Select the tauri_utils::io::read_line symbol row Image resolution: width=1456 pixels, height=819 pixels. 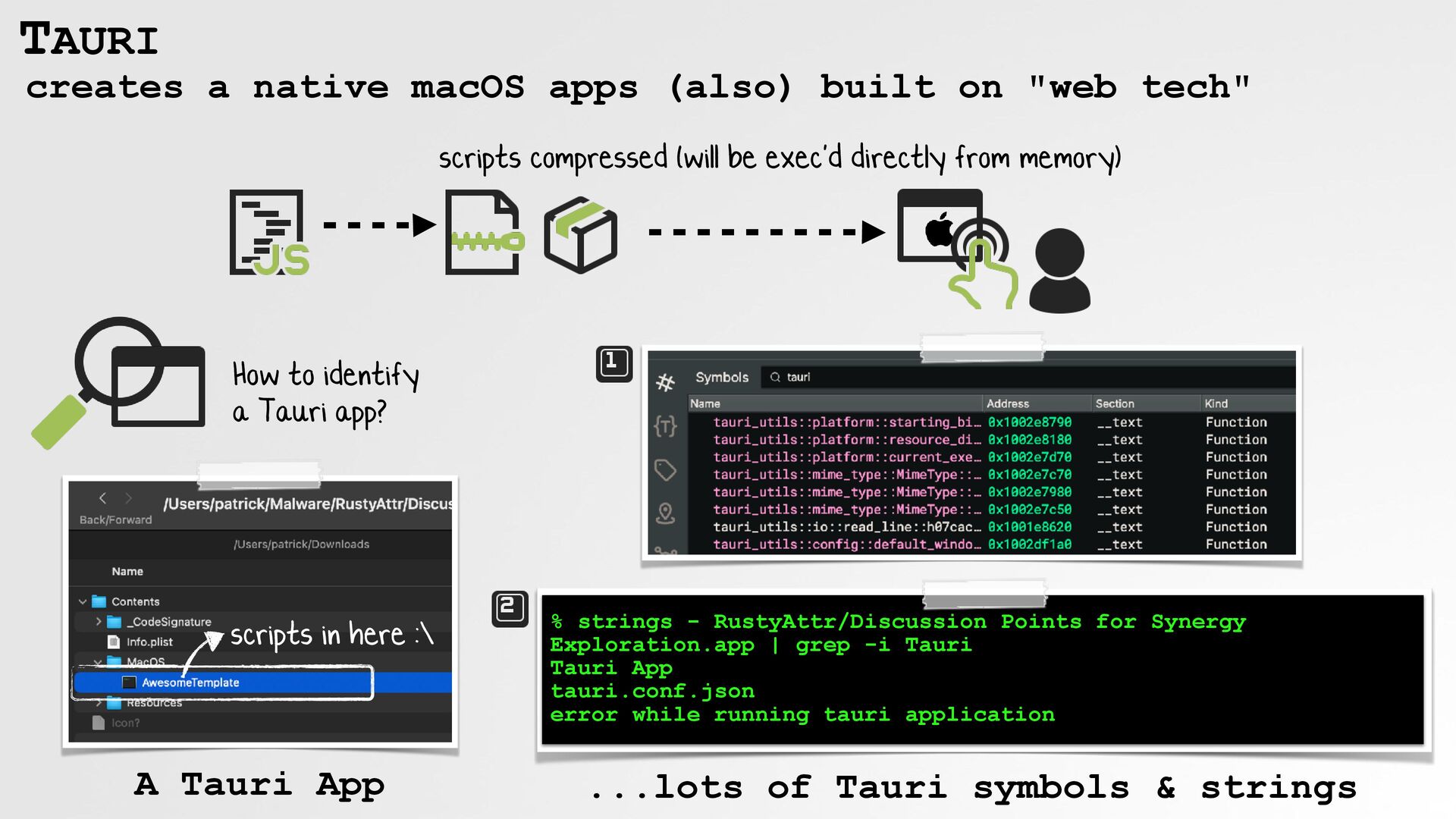tap(992, 526)
